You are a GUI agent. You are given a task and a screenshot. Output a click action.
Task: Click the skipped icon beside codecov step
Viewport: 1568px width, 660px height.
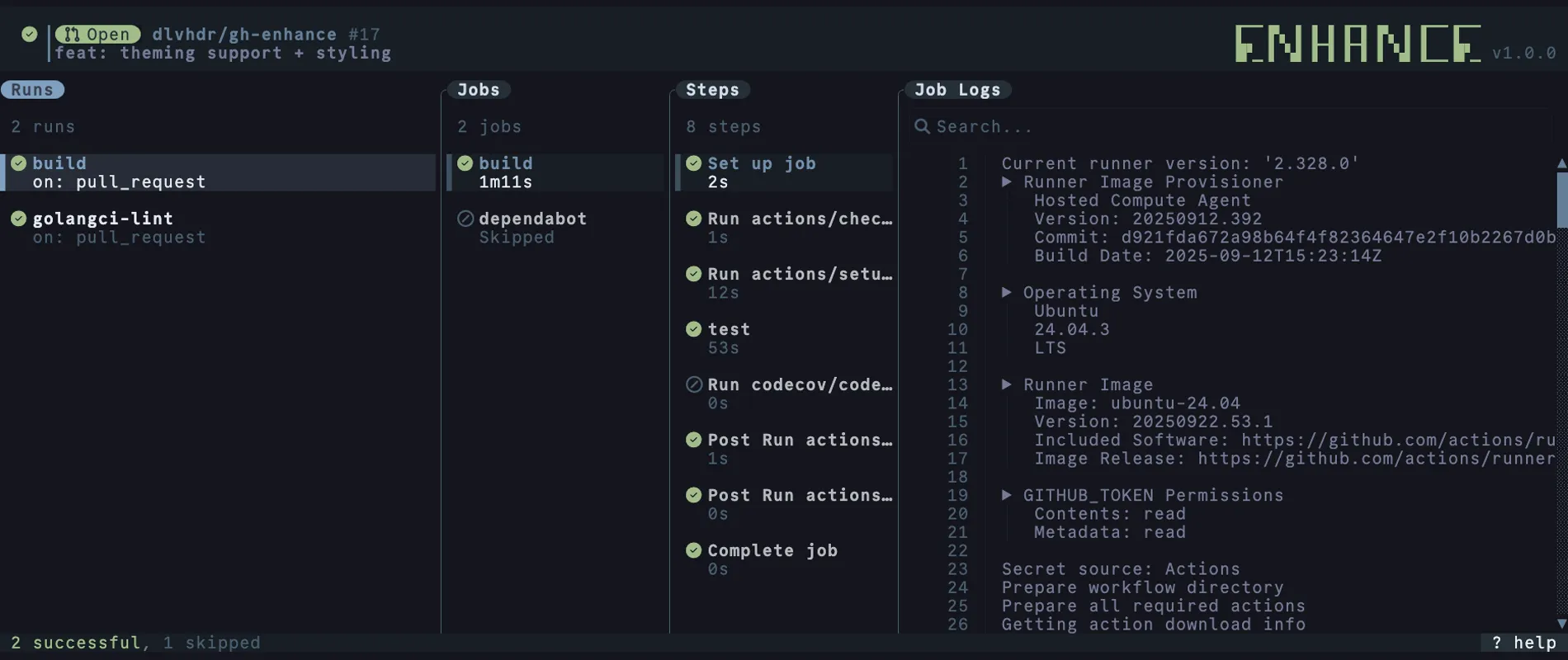click(x=694, y=384)
